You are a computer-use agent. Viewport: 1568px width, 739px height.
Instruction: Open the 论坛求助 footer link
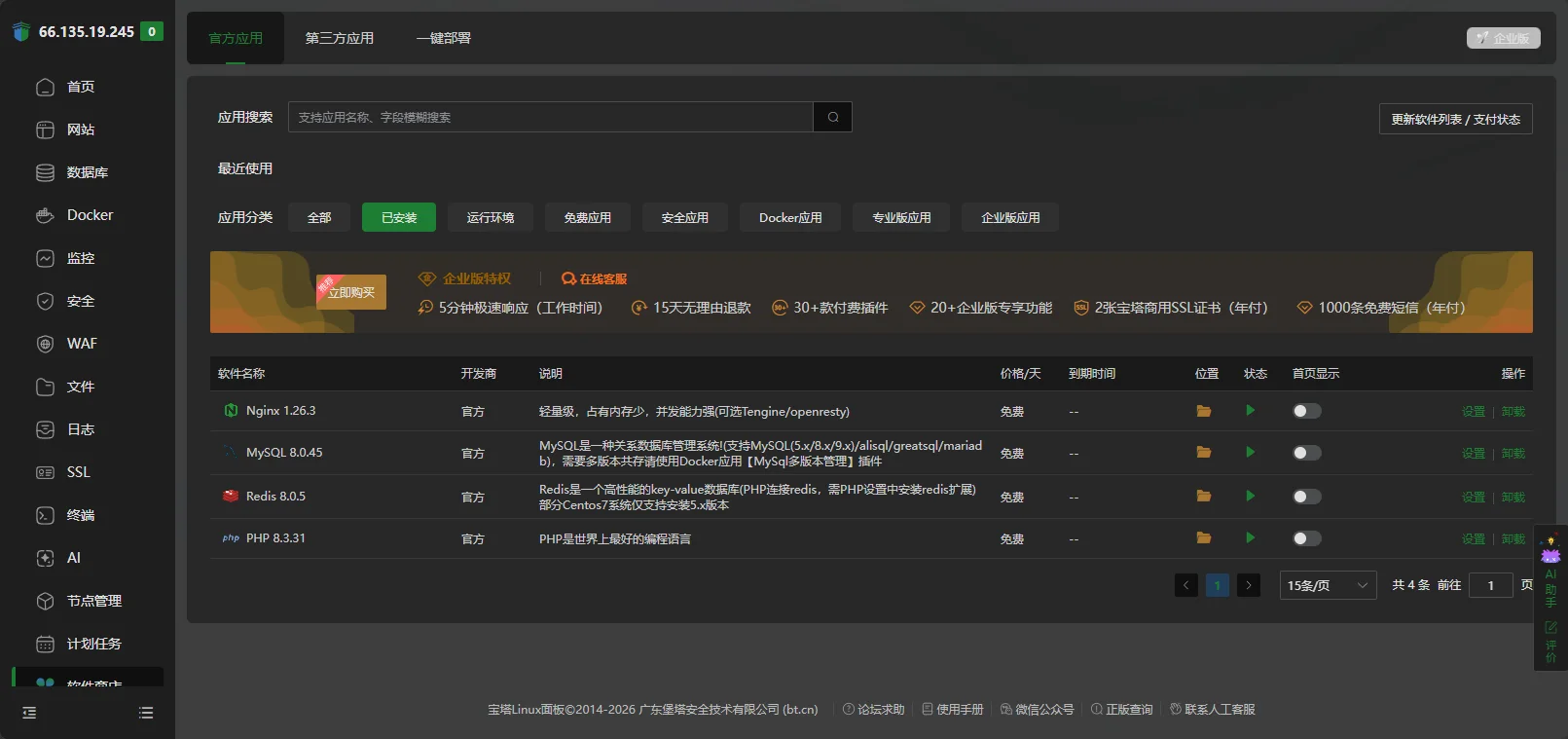pos(873,709)
